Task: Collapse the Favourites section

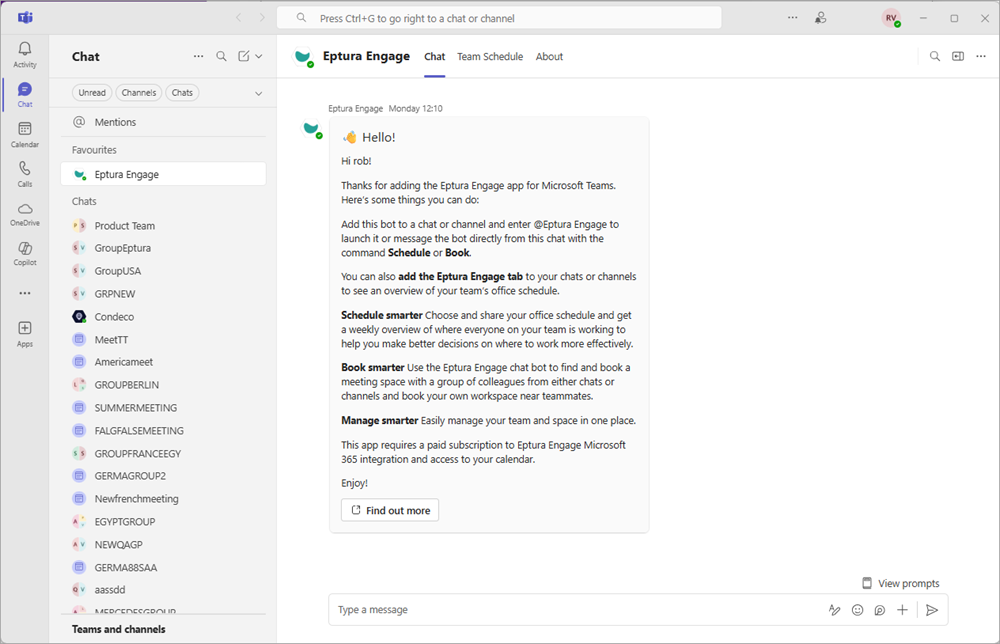Action: pyautogui.click(x=94, y=150)
